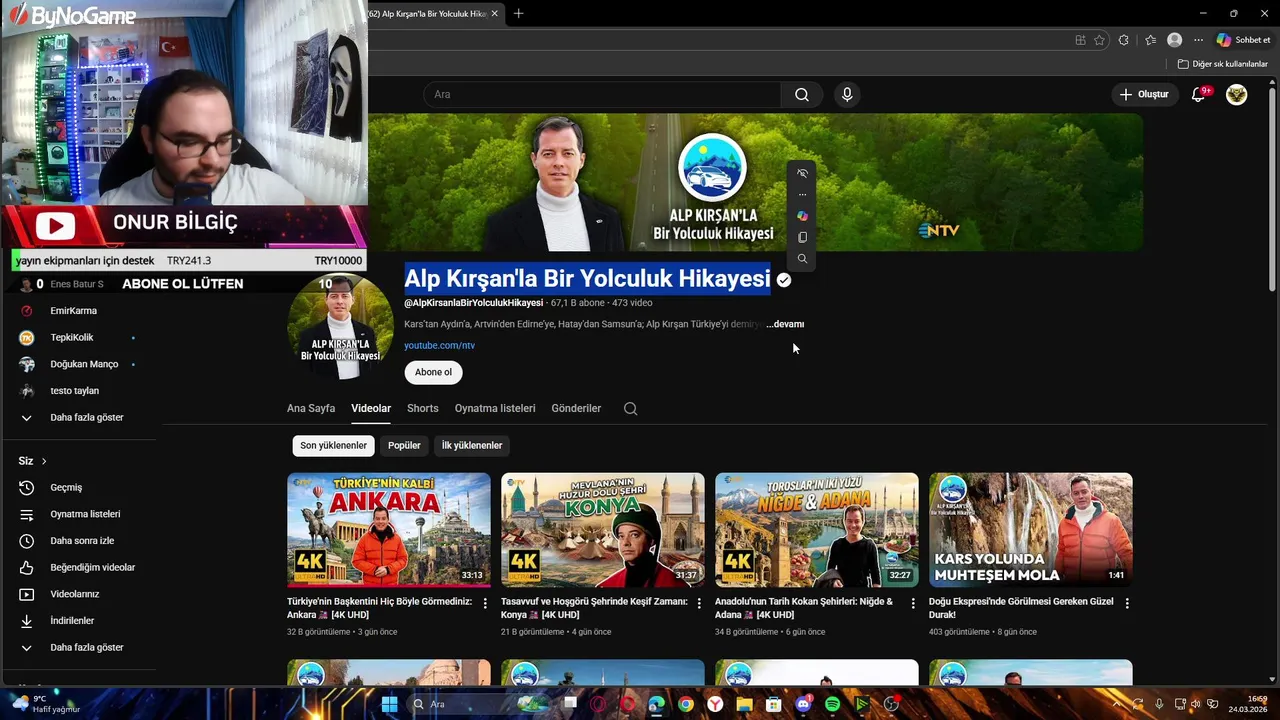Click the Oluştur create button
Image resolution: width=1280 pixels, height=720 pixels.
pyautogui.click(x=1143, y=94)
